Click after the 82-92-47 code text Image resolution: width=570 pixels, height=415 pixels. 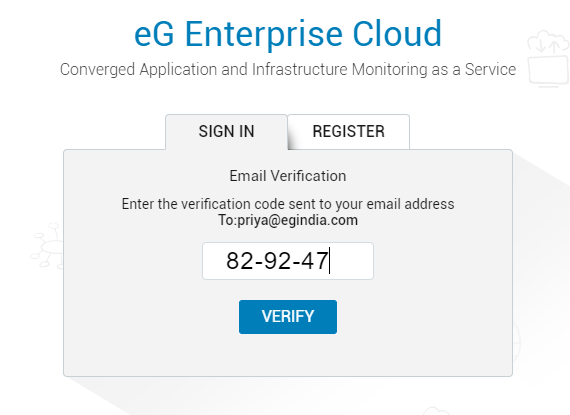(x=330, y=261)
